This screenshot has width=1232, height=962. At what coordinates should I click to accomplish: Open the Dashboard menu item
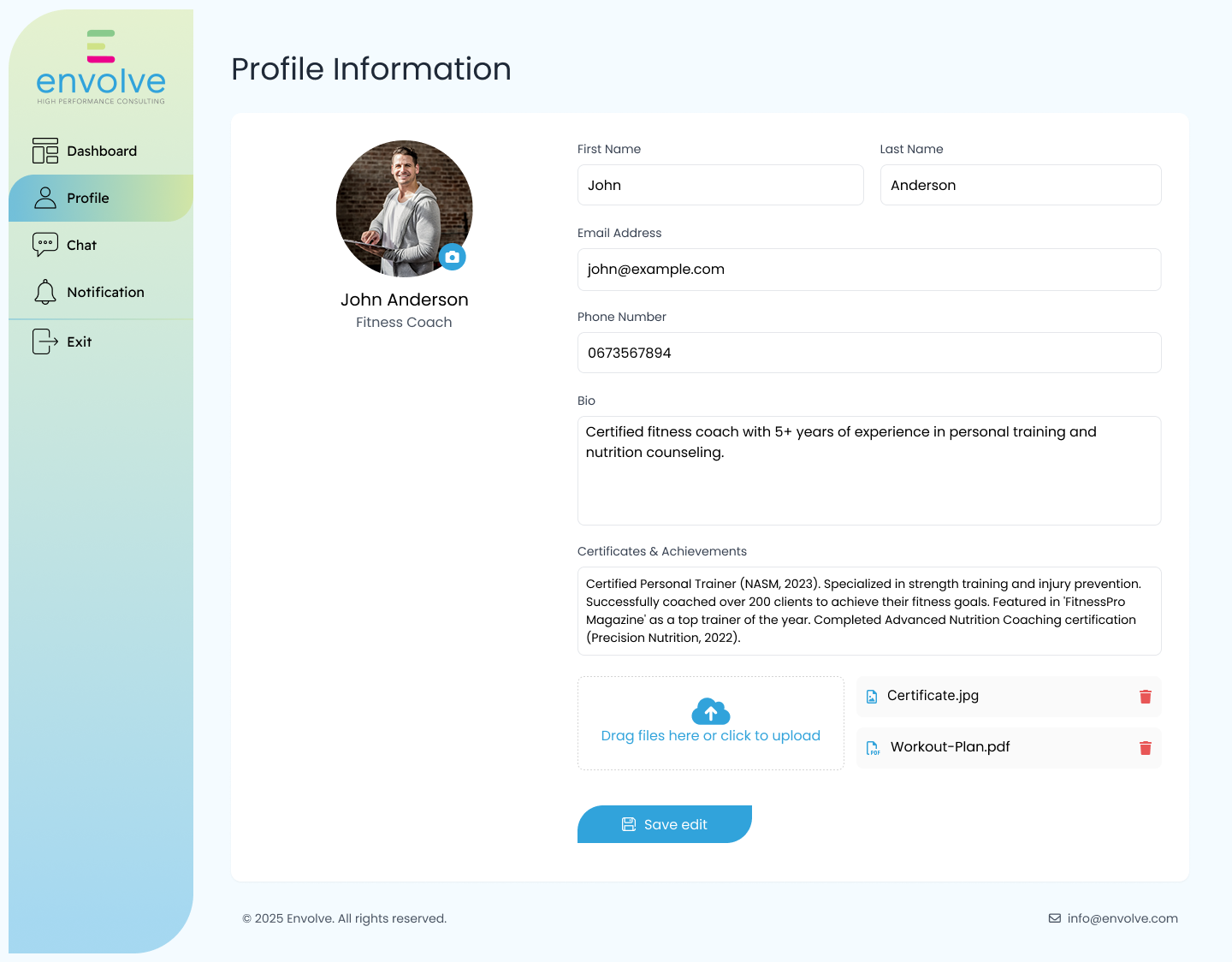[x=101, y=151]
